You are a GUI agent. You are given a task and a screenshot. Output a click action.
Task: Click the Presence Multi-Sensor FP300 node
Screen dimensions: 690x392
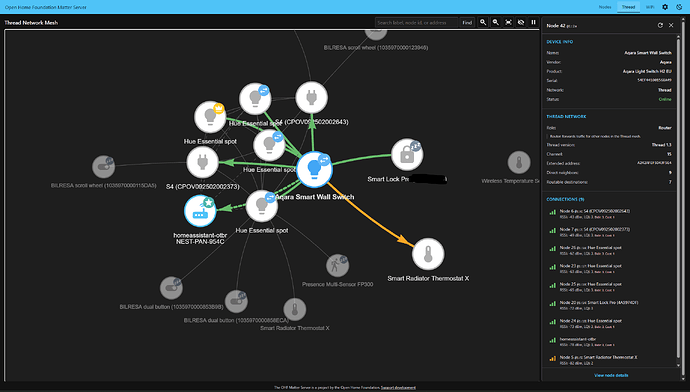click(337, 265)
